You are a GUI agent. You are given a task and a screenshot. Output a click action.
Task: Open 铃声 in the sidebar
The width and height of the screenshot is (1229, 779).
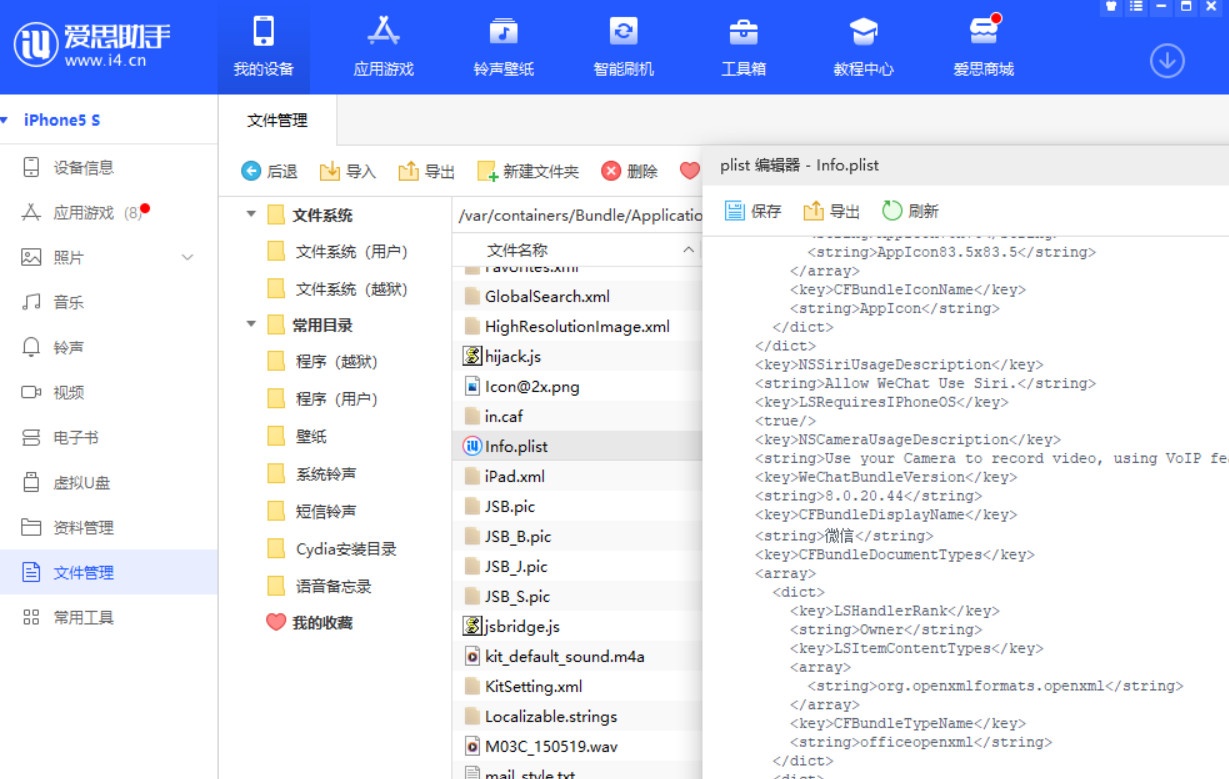109,347
